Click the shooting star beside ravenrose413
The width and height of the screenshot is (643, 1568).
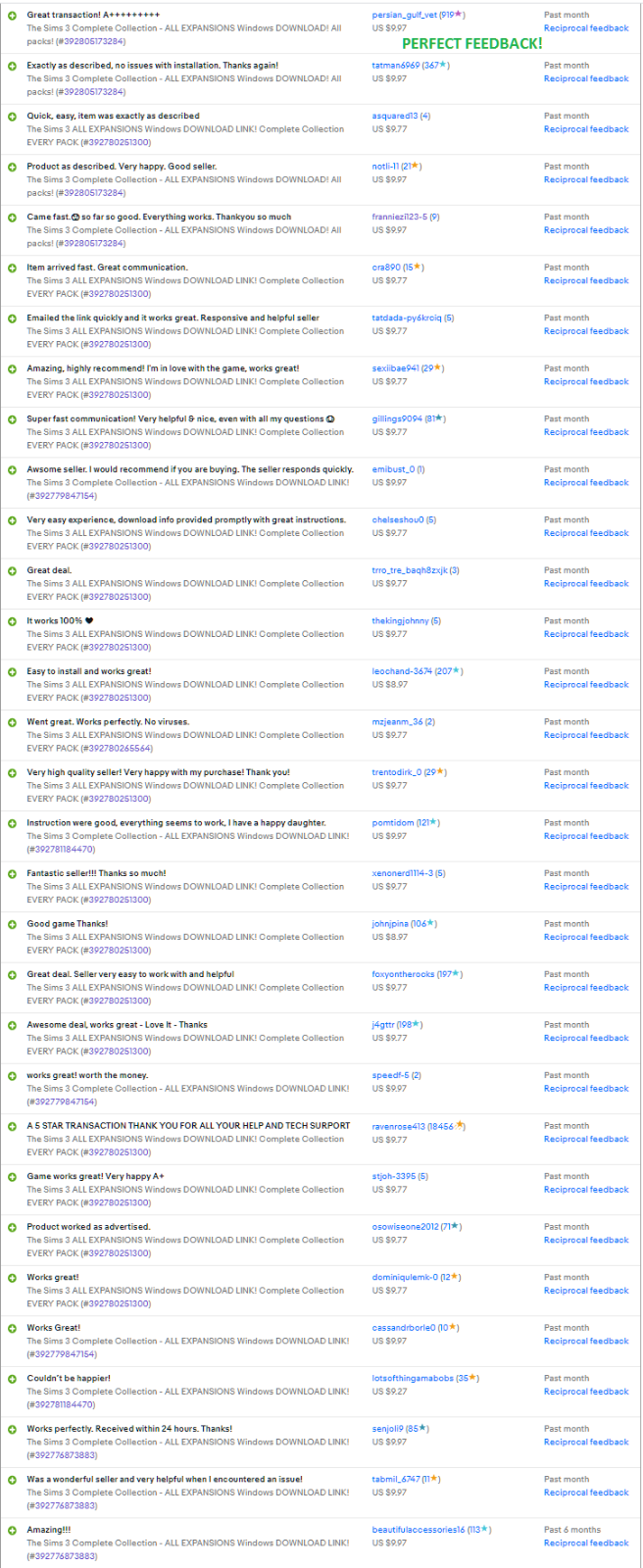[x=460, y=1126]
